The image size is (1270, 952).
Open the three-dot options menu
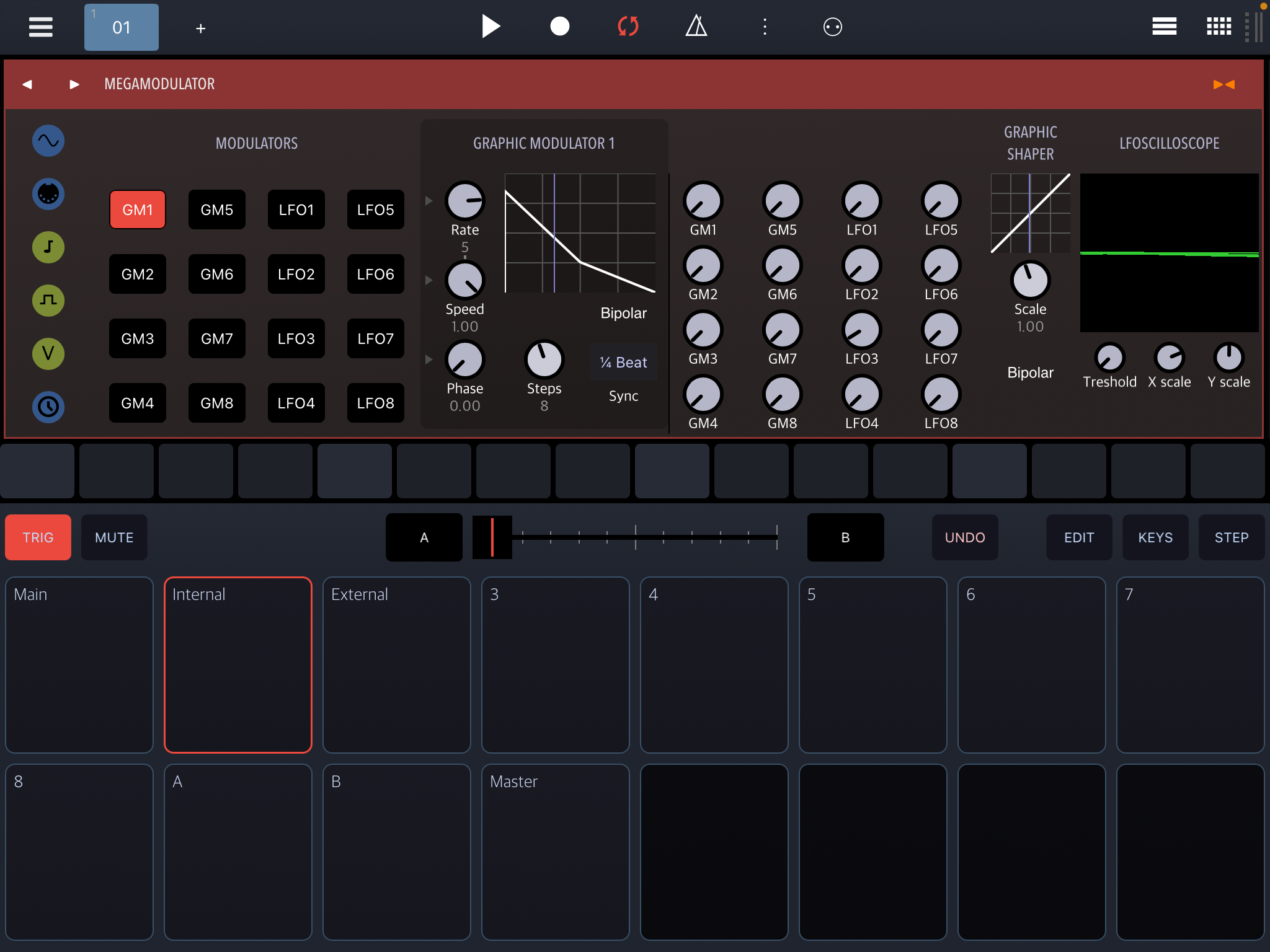click(765, 27)
